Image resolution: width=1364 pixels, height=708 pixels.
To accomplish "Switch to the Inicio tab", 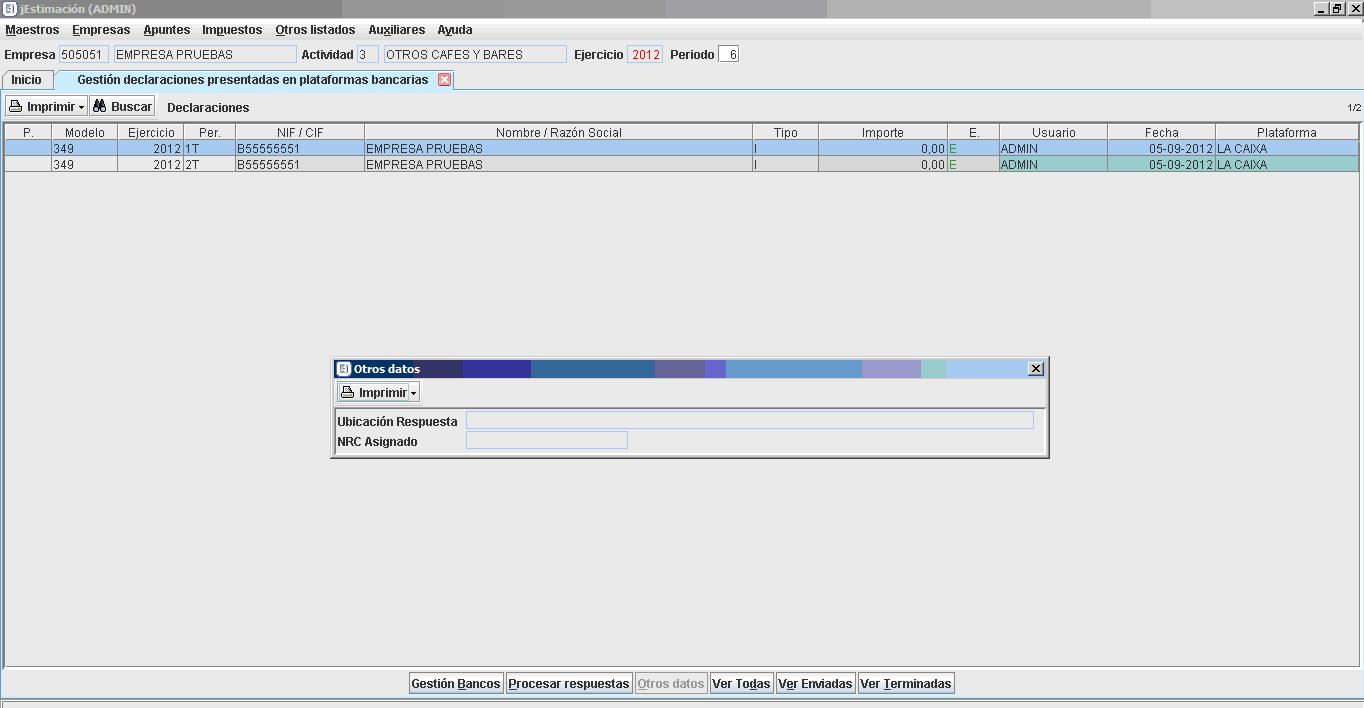I will (x=27, y=80).
